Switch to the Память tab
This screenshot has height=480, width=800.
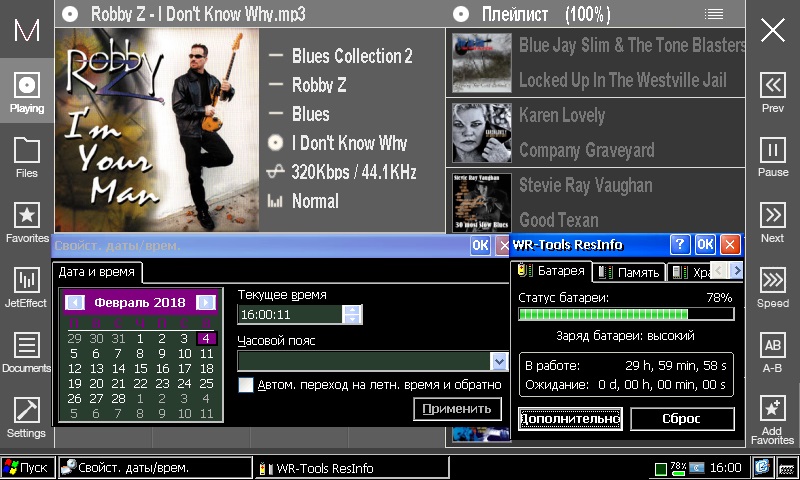629,272
